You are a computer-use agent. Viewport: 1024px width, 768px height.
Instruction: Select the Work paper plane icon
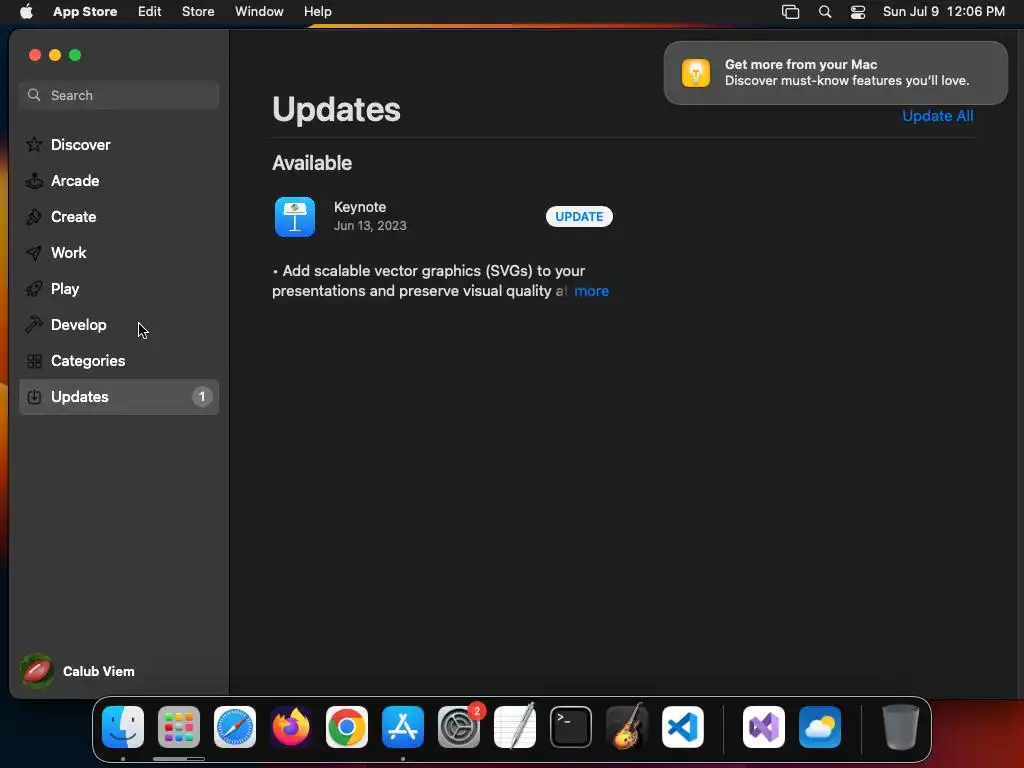click(x=34, y=253)
